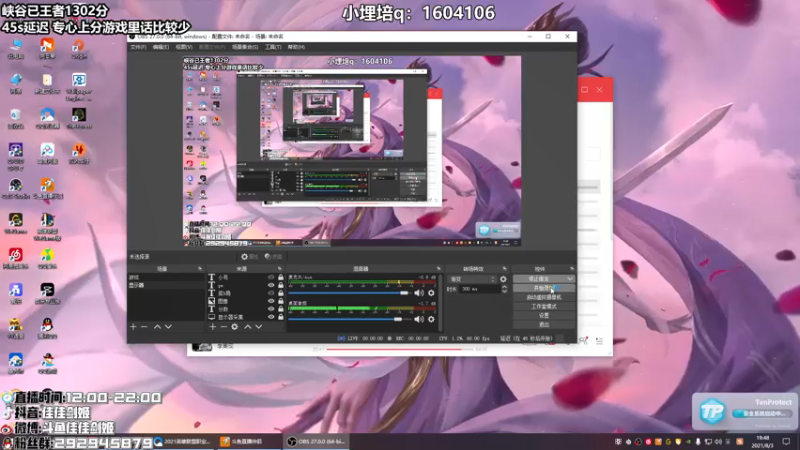Viewport: 800px width, 450px height.
Task: Open the 文件(F) menu
Action: [x=138, y=47]
